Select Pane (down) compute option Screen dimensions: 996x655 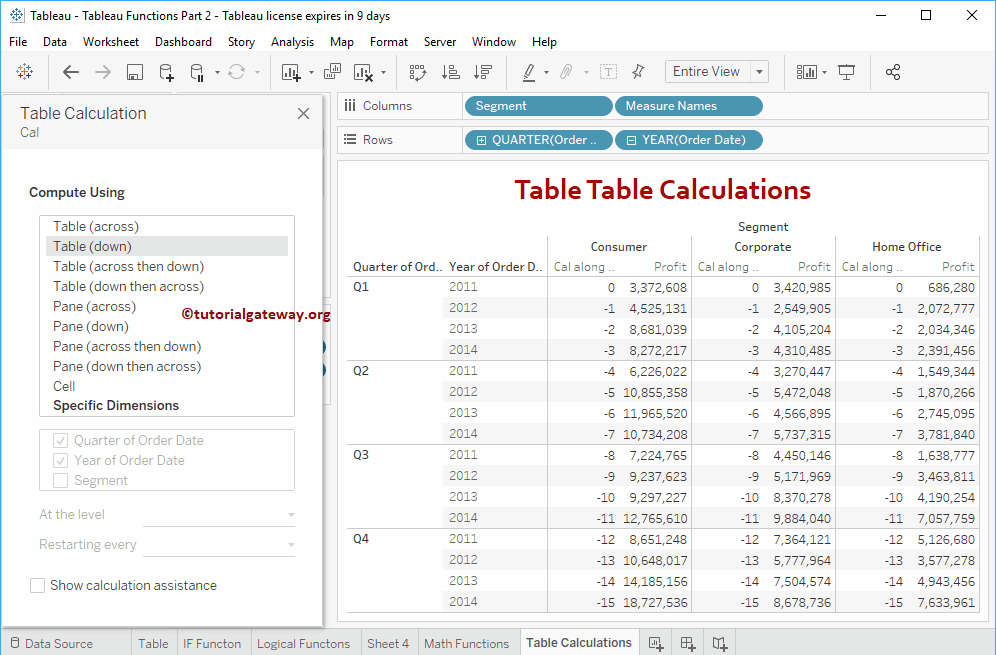[91, 326]
